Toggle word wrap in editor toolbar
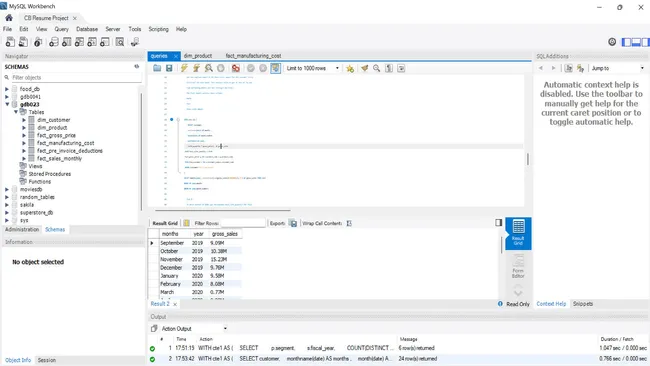The image size is (650, 366). 401,68
